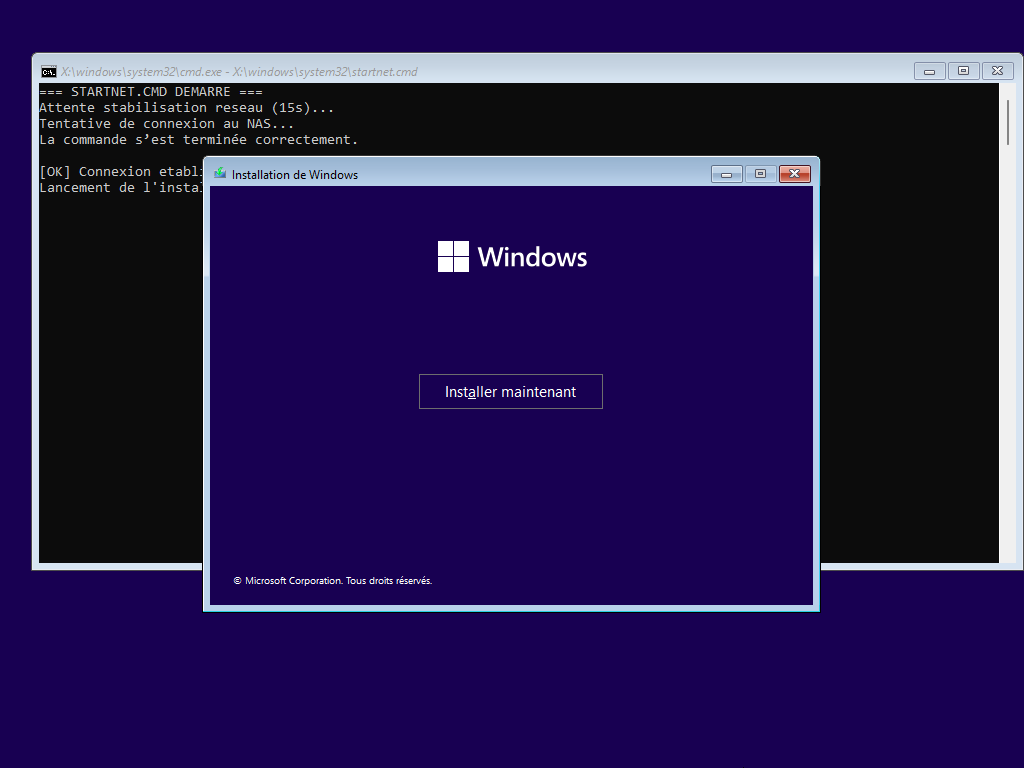
Task: Click the Attente stabilisation reseau console line
Action: [186, 108]
